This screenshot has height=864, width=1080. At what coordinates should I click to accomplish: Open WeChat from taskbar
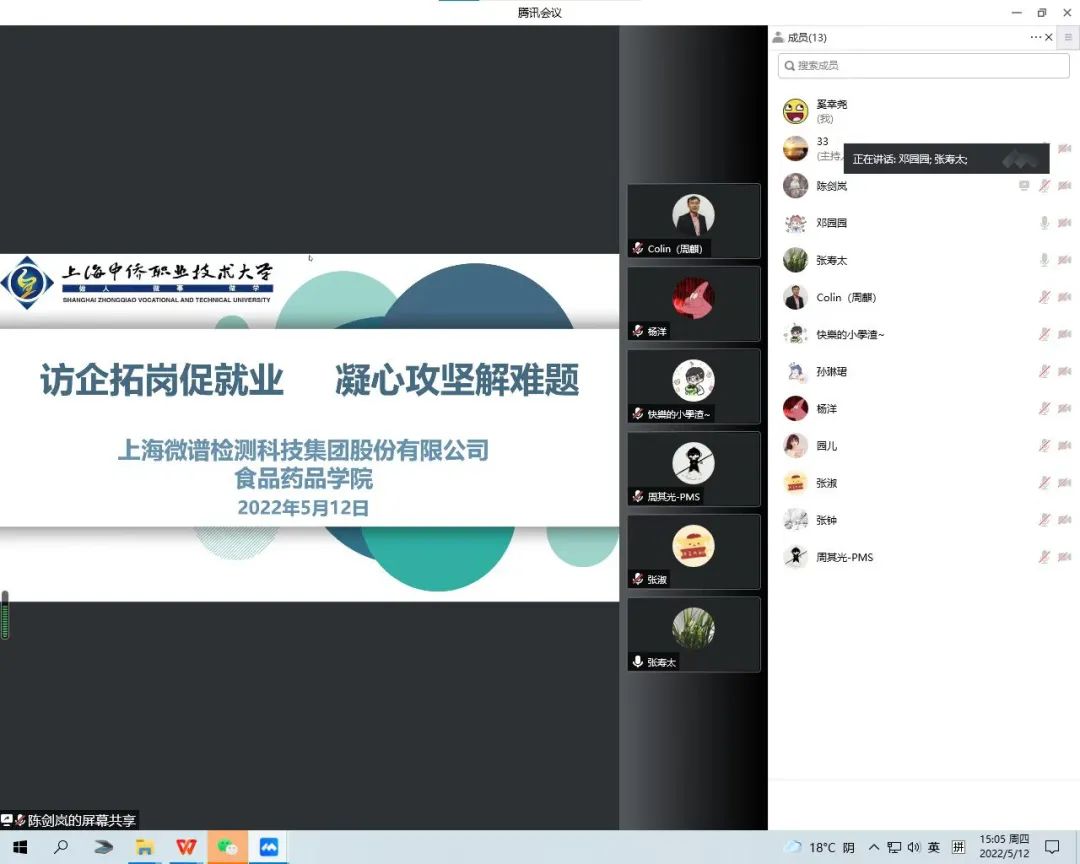point(227,847)
